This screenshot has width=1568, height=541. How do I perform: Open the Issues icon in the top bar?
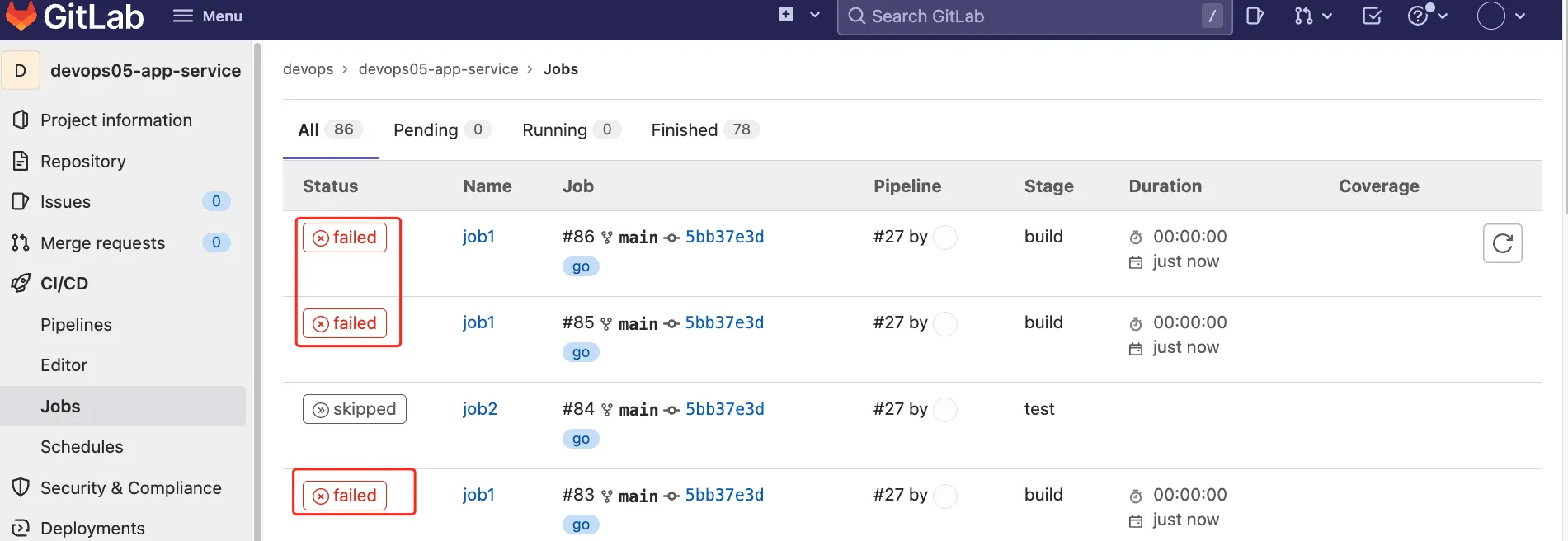(1255, 16)
